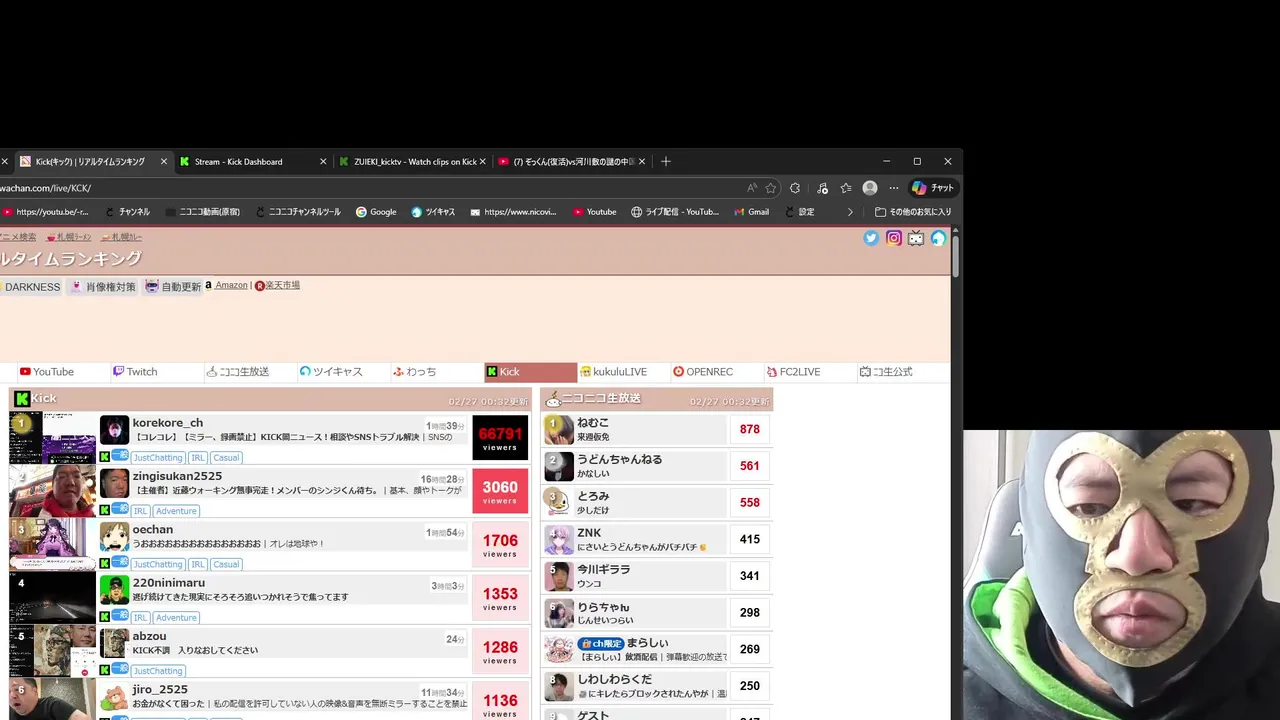Open the browser Favorites hub icon

pos(846,188)
